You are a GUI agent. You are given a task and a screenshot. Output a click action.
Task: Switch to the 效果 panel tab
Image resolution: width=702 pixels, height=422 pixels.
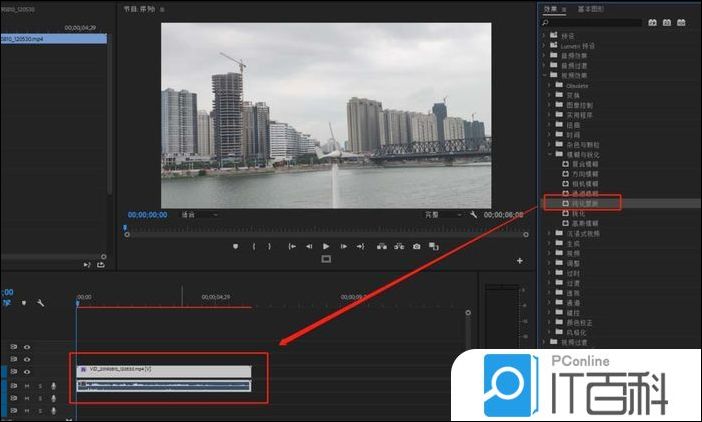[551, 9]
